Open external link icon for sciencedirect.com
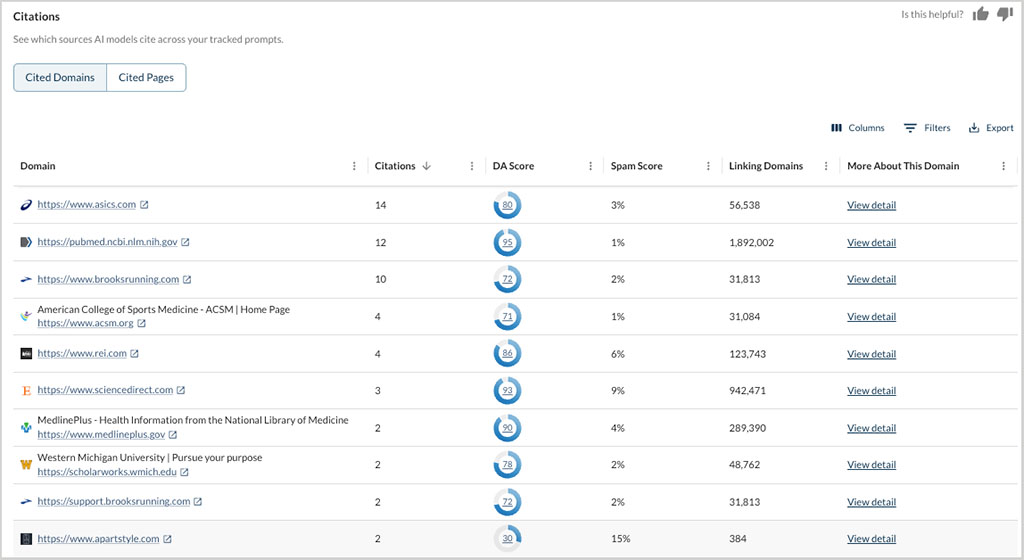 point(181,390)
